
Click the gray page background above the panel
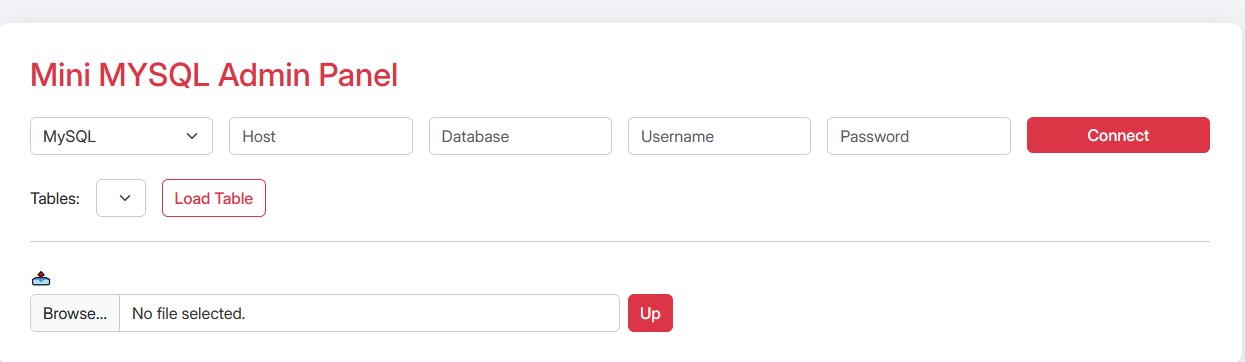(x=622, y=10)
